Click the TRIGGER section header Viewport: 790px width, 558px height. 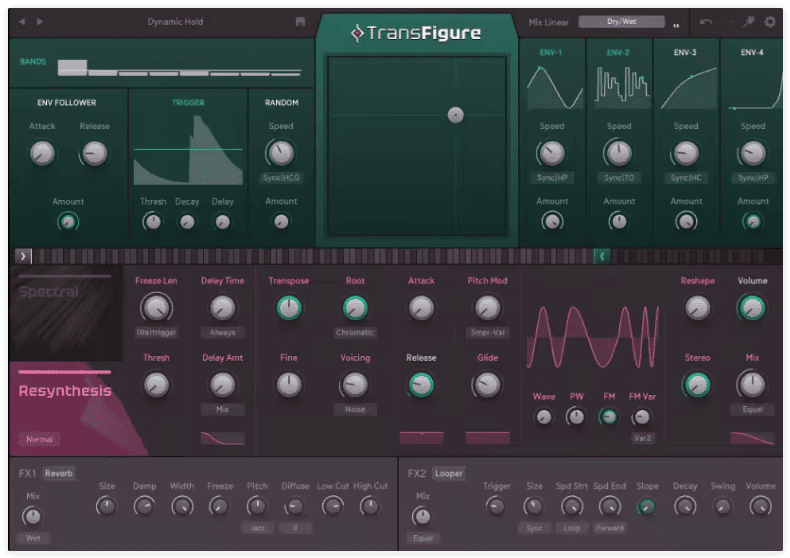pos(188,103)
